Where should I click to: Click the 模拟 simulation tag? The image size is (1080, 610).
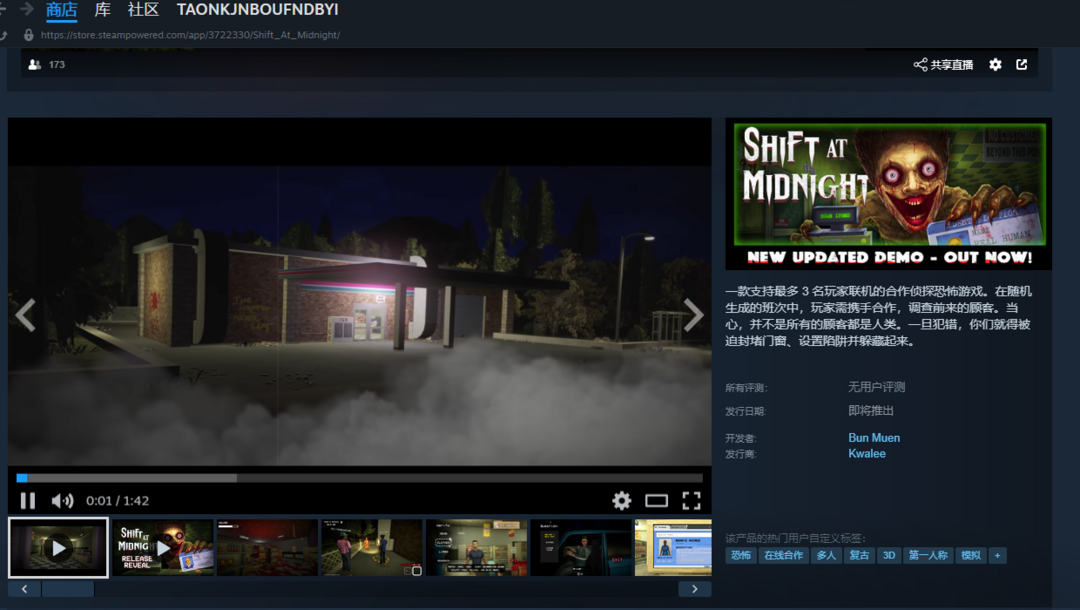coord(970,556)
